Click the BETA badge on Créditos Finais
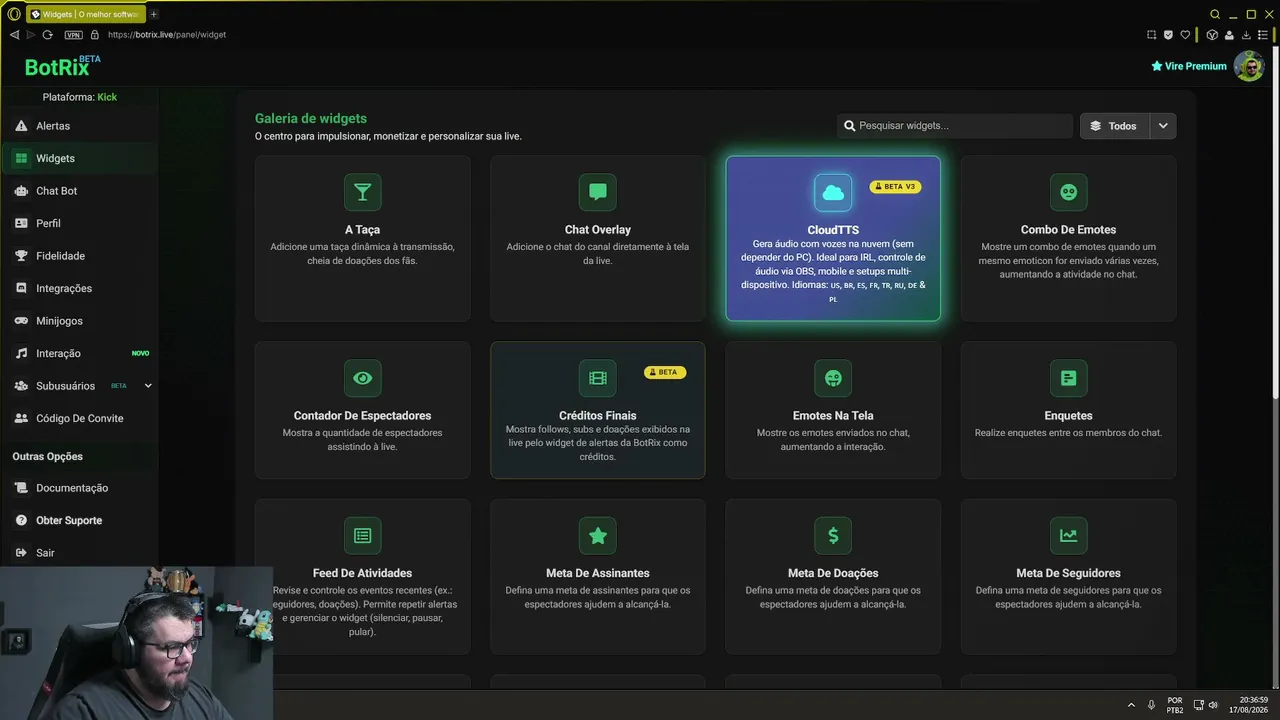This screenshot has width=1280, height=720. coord(665,372)
